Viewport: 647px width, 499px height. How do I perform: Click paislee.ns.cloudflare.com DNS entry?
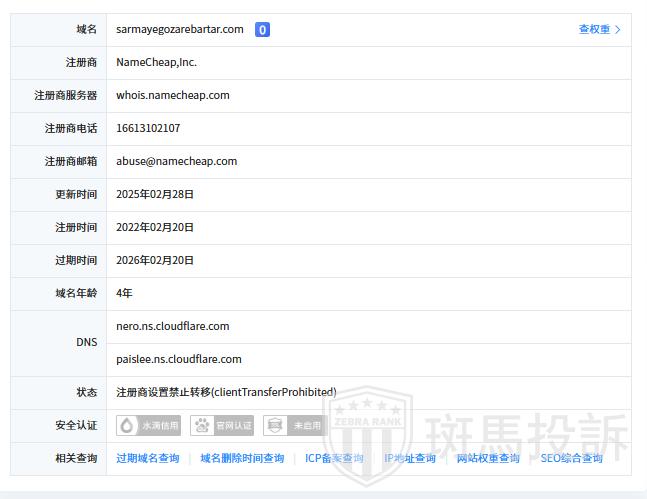click(x=179, y=359)
